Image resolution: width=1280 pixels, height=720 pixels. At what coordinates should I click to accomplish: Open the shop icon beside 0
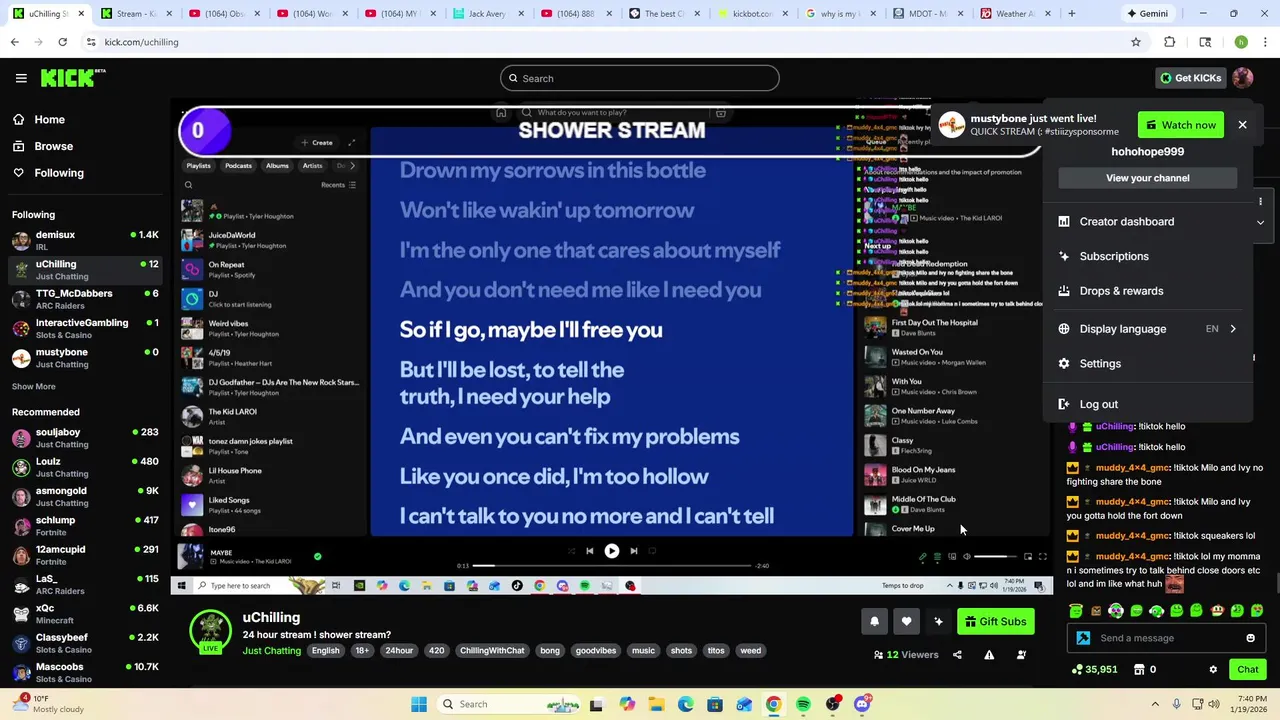pyautogui.click(x=1137, y=670)
